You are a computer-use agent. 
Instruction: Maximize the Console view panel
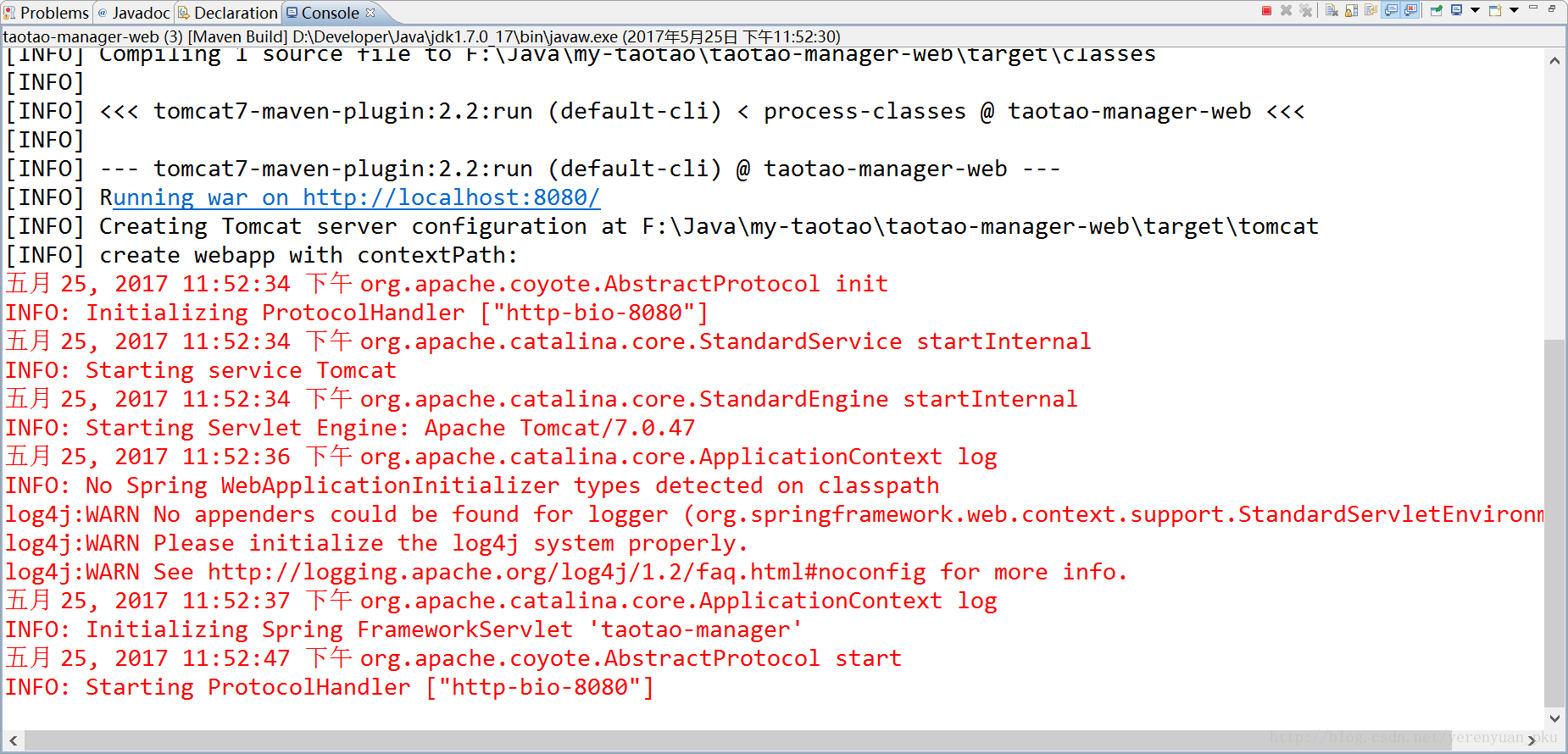pos(1552,8)
